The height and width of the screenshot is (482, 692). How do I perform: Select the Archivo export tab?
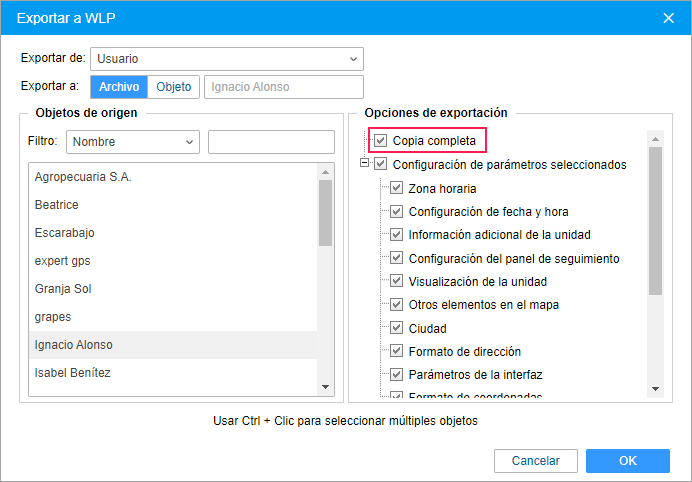pyautogui.click(x=119, y=87)
